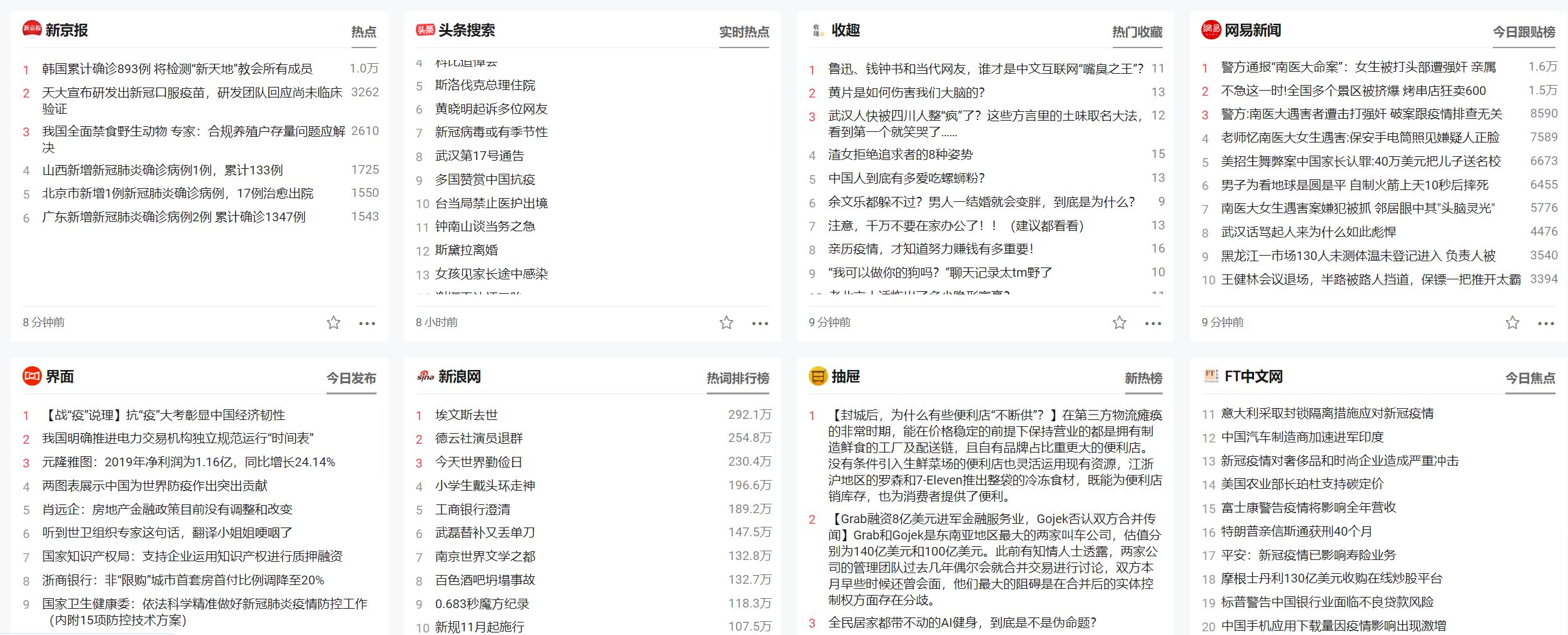Open 埃文斯去世 in 新浪网 ranking
Image resolution: width=1568 pixels, height=635 pixels.
click(x=467, y=415)
